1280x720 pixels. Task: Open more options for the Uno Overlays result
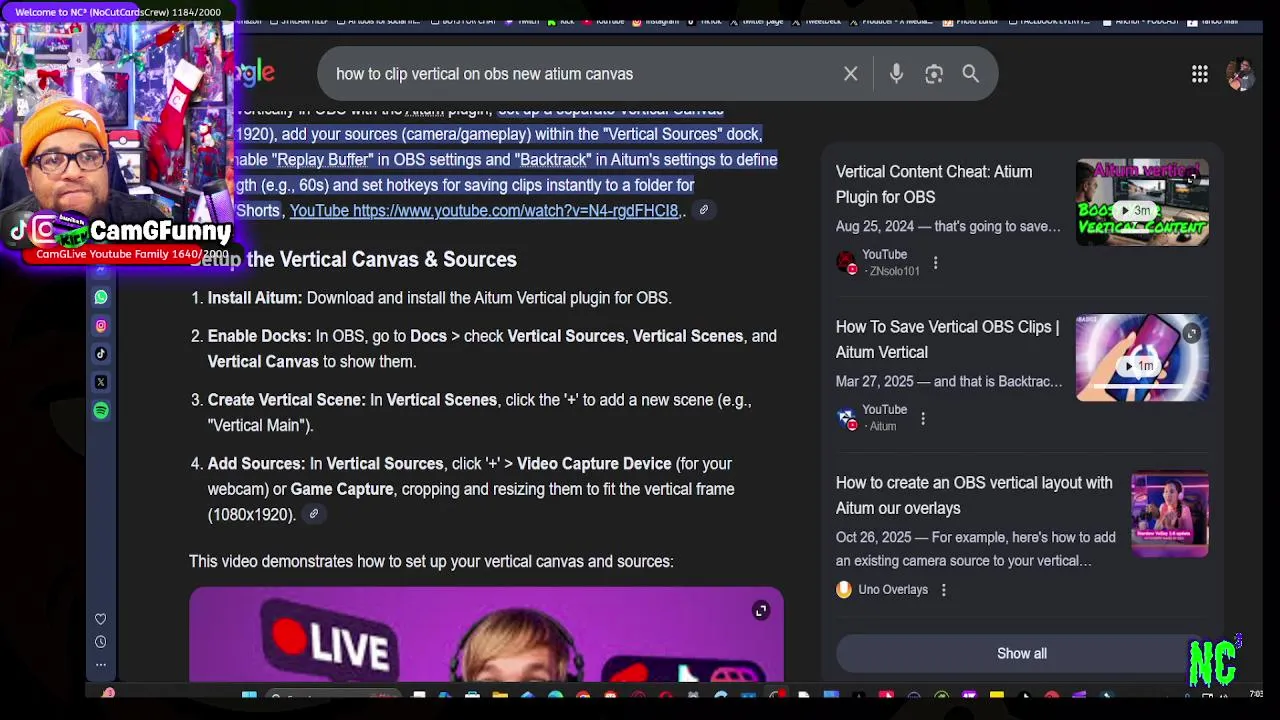tap(943, 590)
